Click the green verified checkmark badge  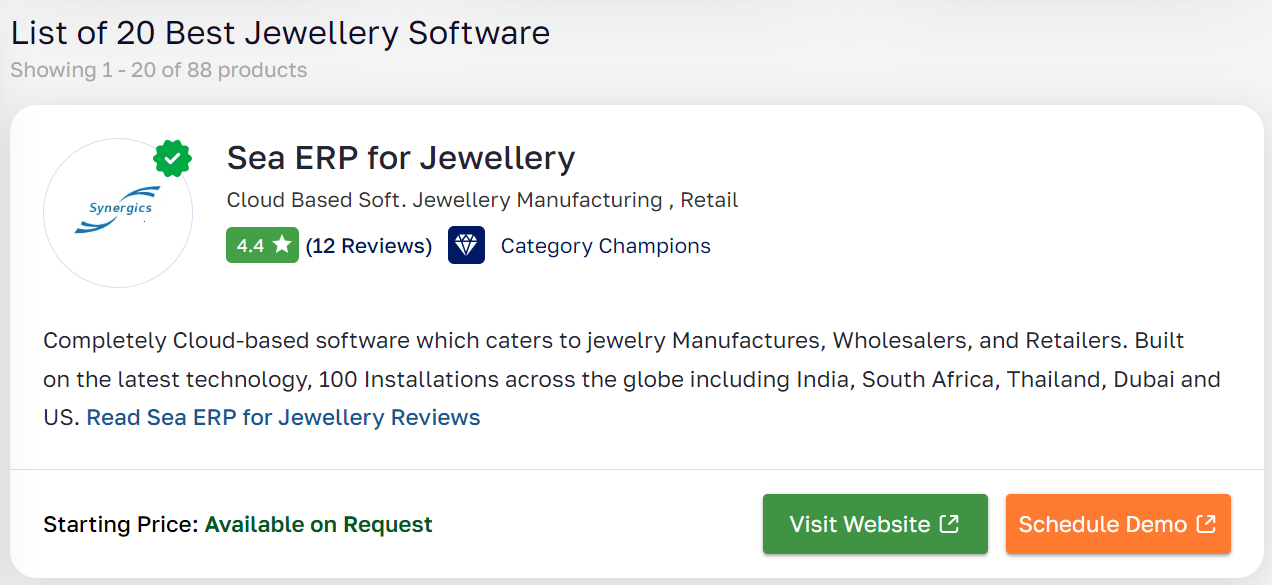coord(173,158)
